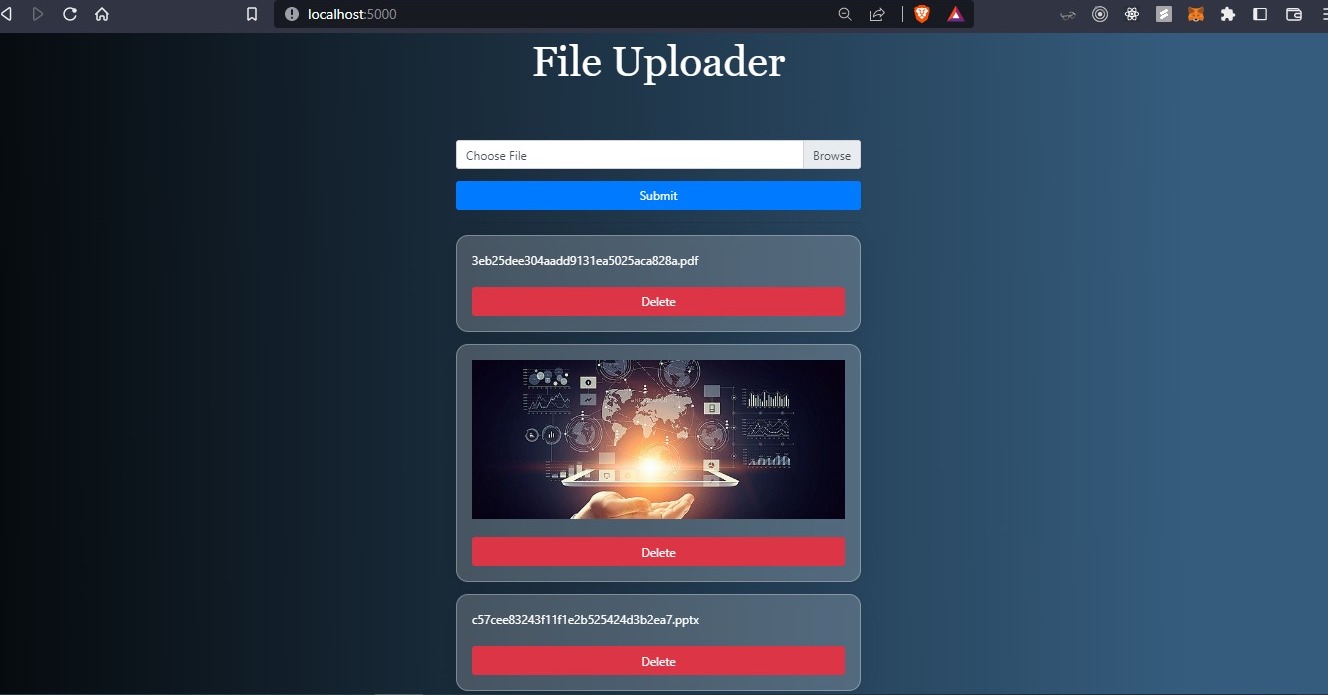Bookmark this page via the flag icon

pyautogui.click(x=251, y=14)
